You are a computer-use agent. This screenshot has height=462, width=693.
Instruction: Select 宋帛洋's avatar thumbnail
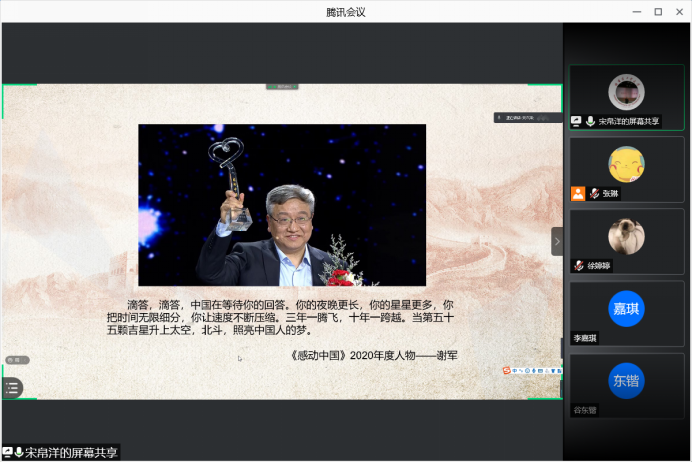[x=626, y=92]
